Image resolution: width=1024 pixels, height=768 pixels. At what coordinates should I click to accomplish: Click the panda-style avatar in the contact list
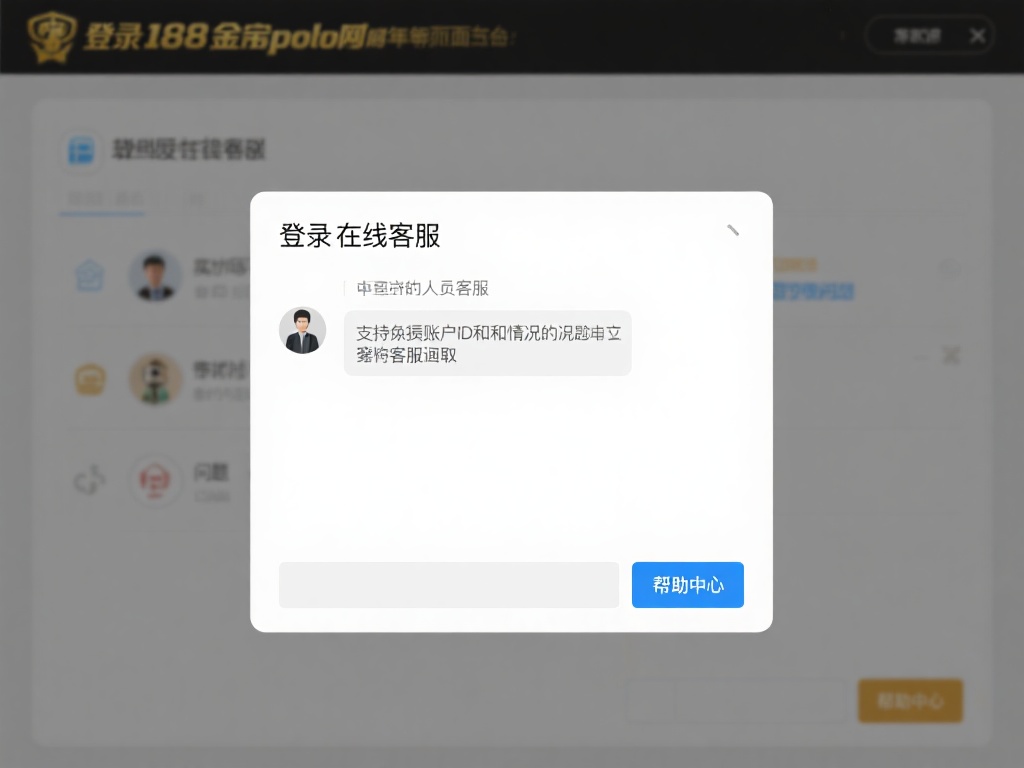click(x=156, y=380)
